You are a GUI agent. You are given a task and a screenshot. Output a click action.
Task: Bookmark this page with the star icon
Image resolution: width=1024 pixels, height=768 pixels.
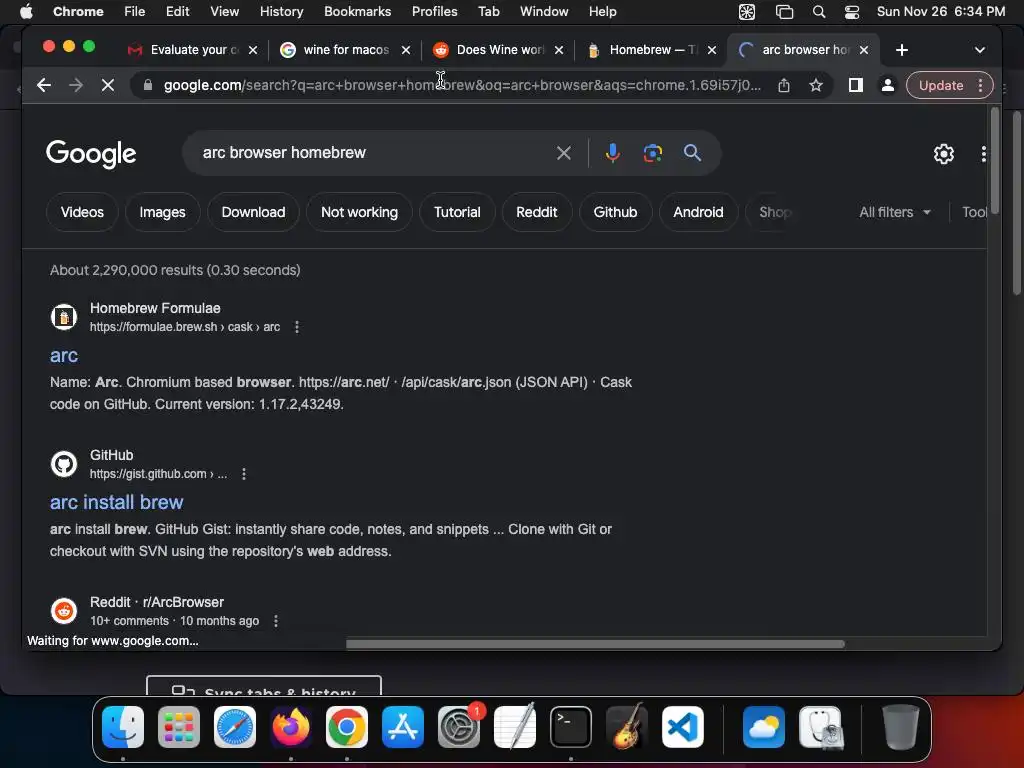tap(816, 85)
